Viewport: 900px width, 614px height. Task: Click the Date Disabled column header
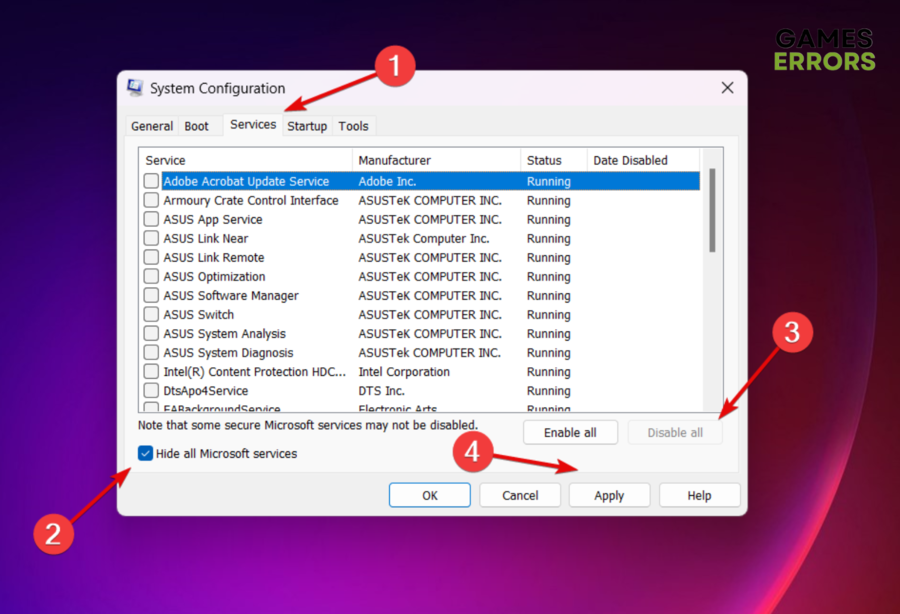coord(640,160)
